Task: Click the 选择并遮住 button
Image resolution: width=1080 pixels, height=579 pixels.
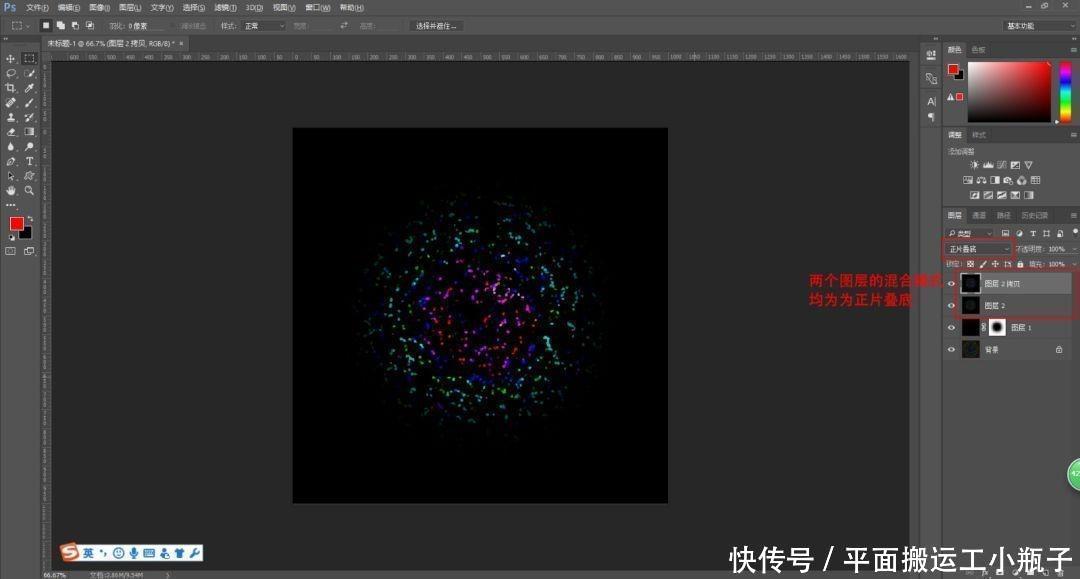Action: pyautogui.click(x=436, y=25)
